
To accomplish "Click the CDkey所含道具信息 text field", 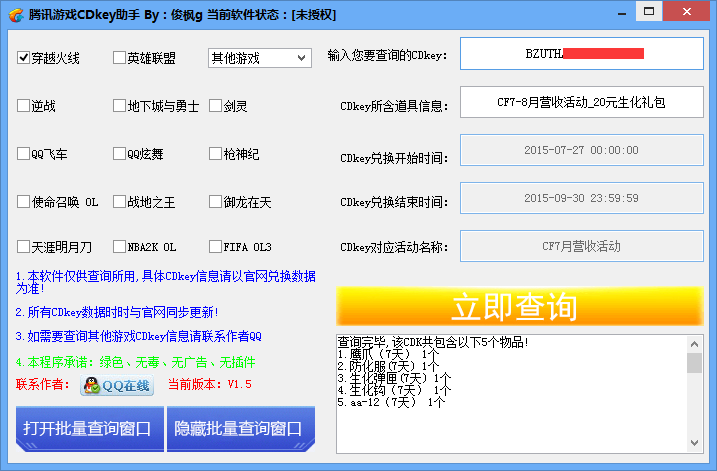I will (581, 102).
